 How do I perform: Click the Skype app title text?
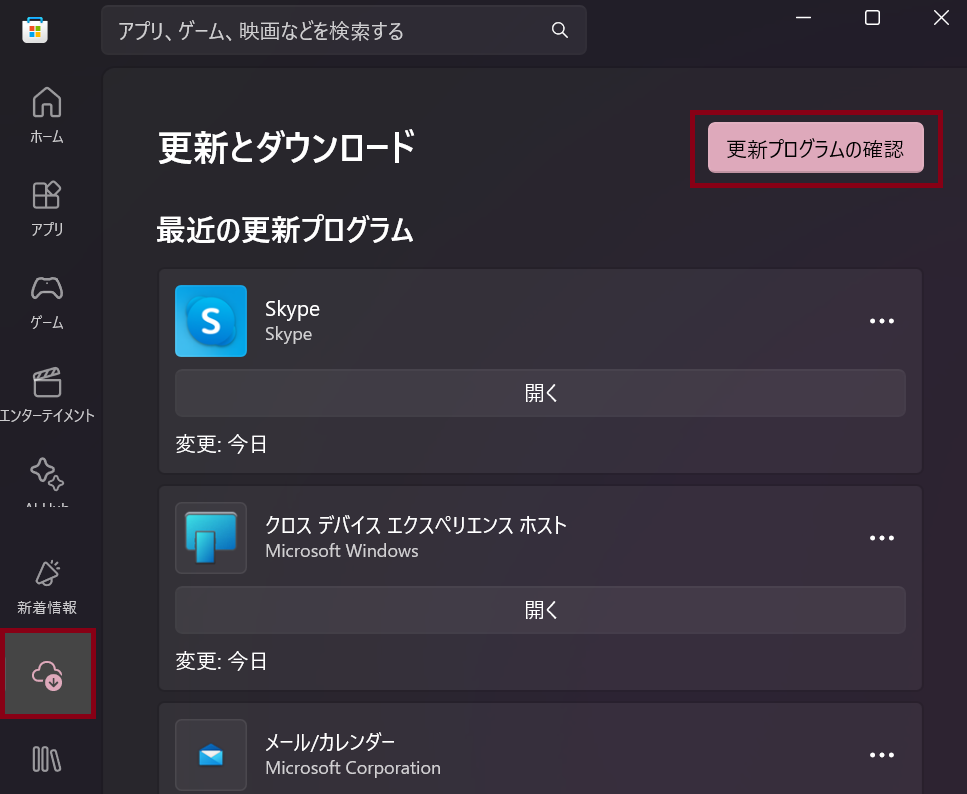(x=292, y=309)
